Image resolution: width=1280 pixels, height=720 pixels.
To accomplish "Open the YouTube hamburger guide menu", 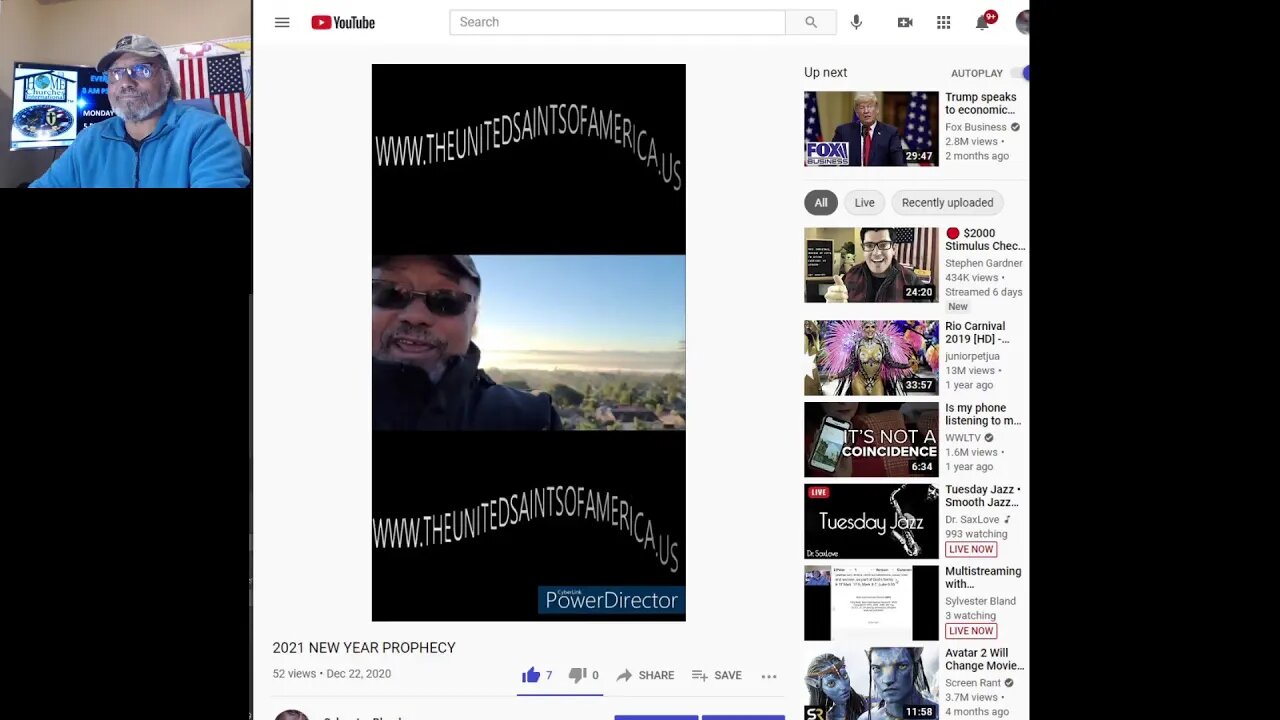I will point(282,22).
